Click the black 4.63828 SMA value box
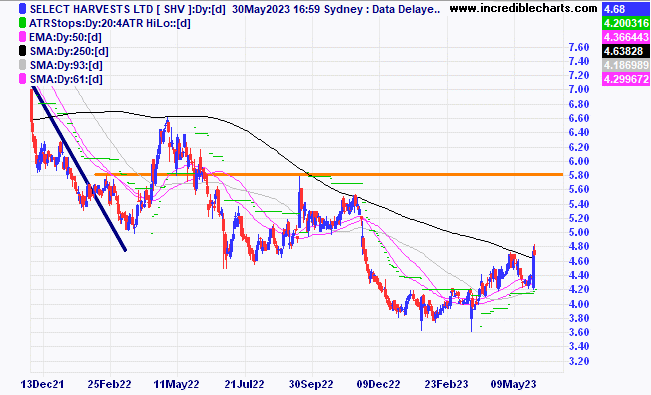 626,51
